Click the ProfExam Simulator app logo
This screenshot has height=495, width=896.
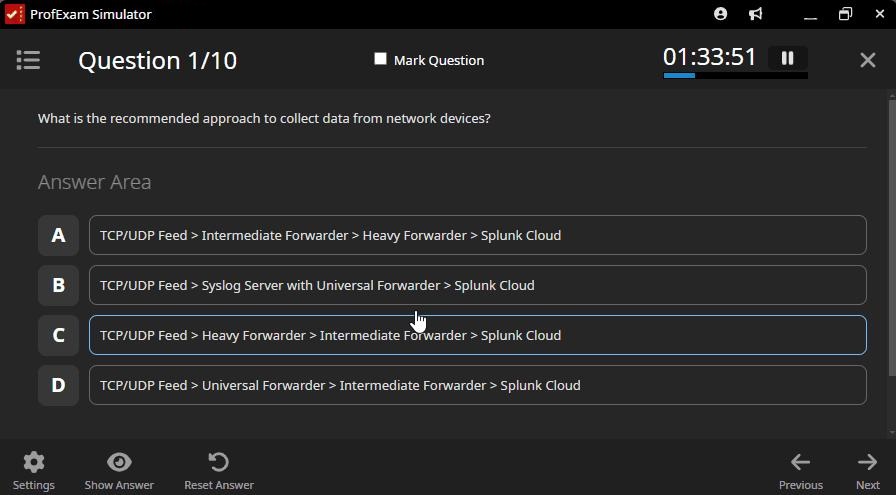pyautogui.click(x=14, y=14)
